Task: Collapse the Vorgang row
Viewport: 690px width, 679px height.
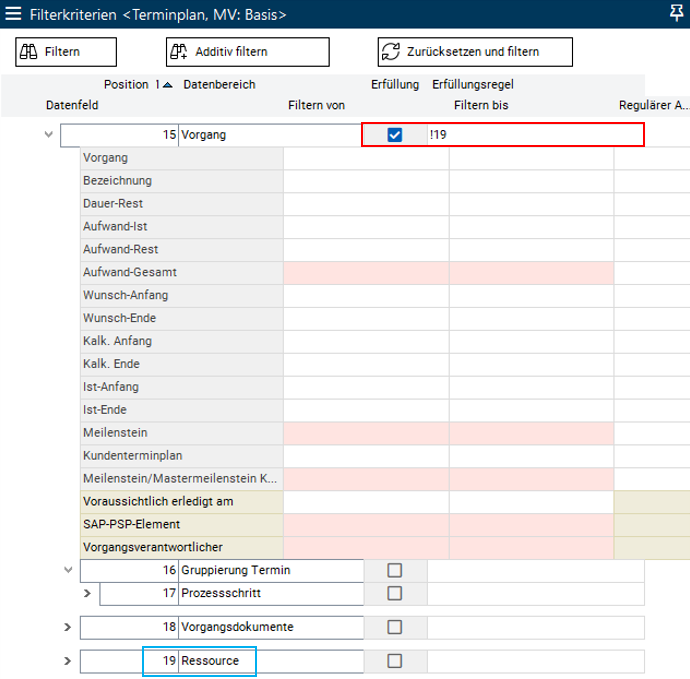Action: tap(48, 135)
